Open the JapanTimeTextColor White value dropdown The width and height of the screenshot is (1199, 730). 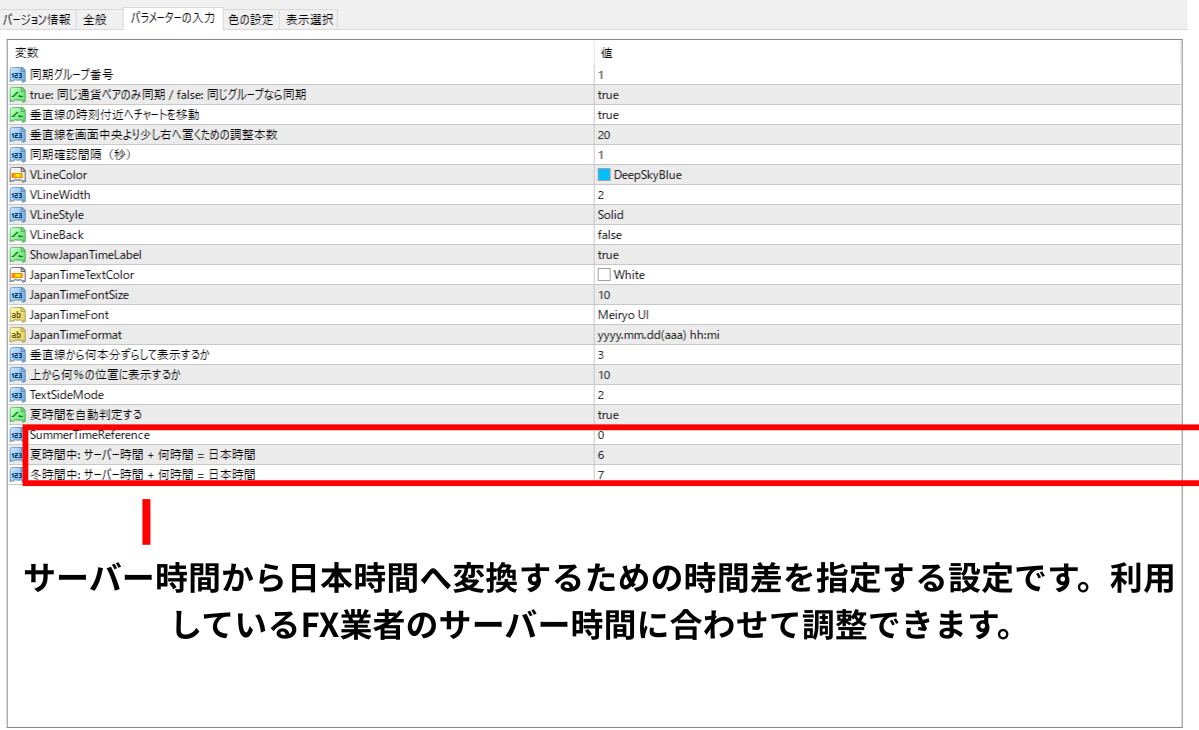point(629,275)
